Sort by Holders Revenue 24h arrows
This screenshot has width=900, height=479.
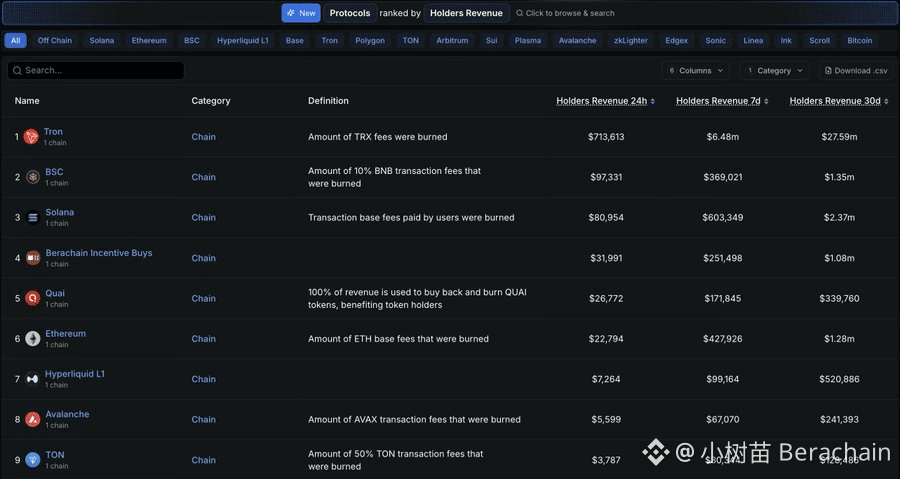[x=653, y=101]
